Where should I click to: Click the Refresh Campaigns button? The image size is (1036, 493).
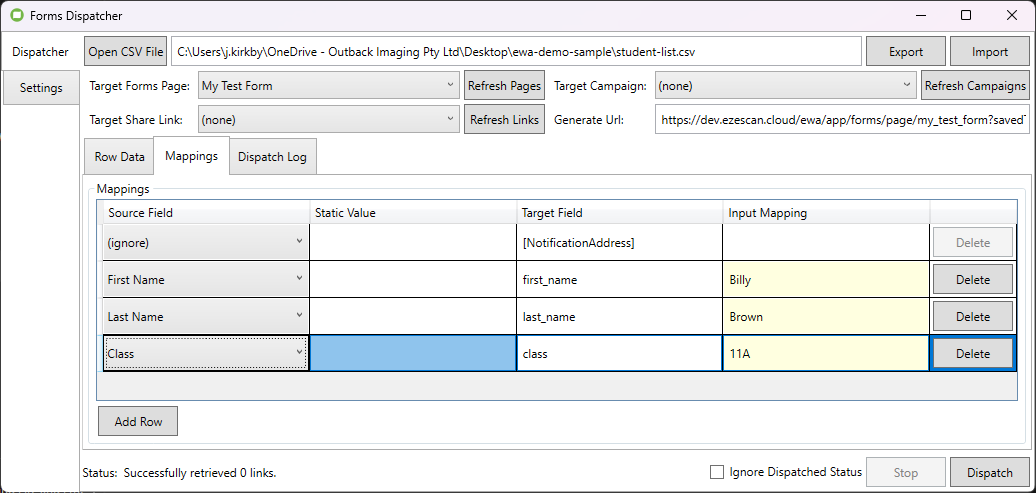(974, 86)
